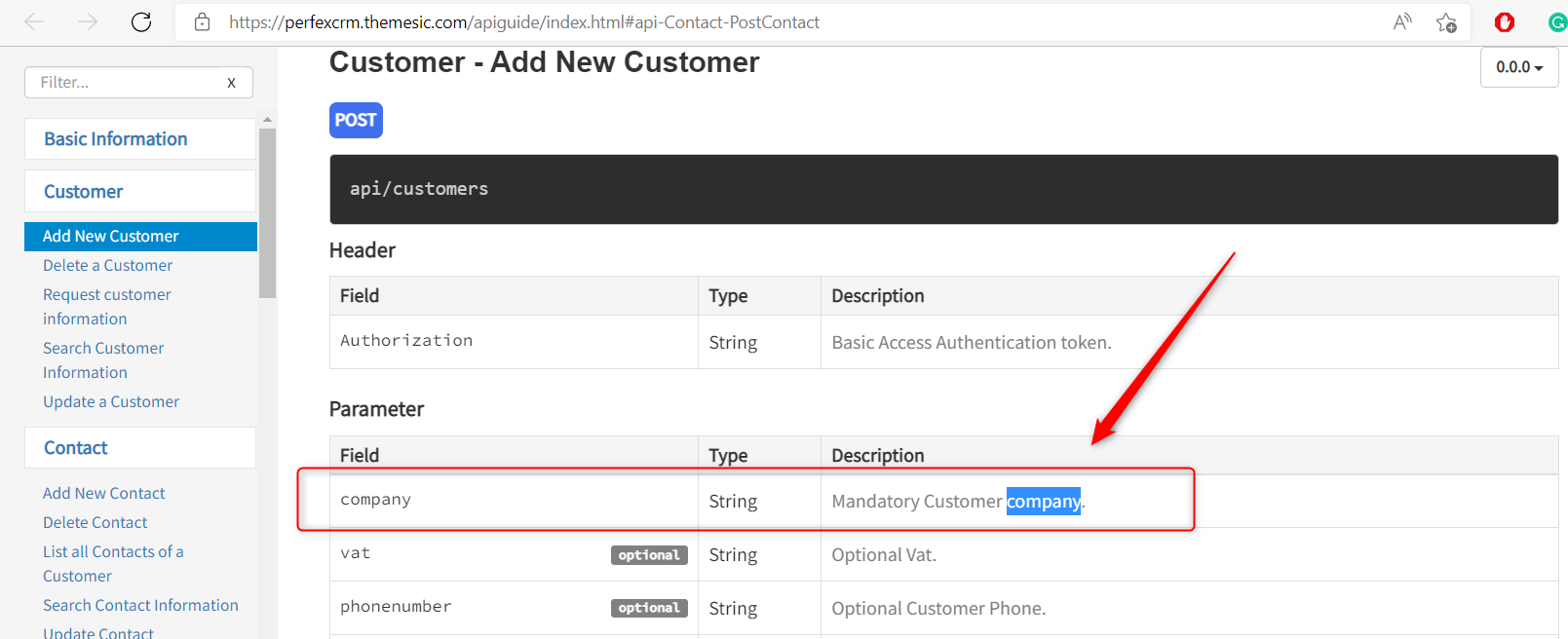Open the Basic Information section
Screen dimensions: 1568x639
140,139
